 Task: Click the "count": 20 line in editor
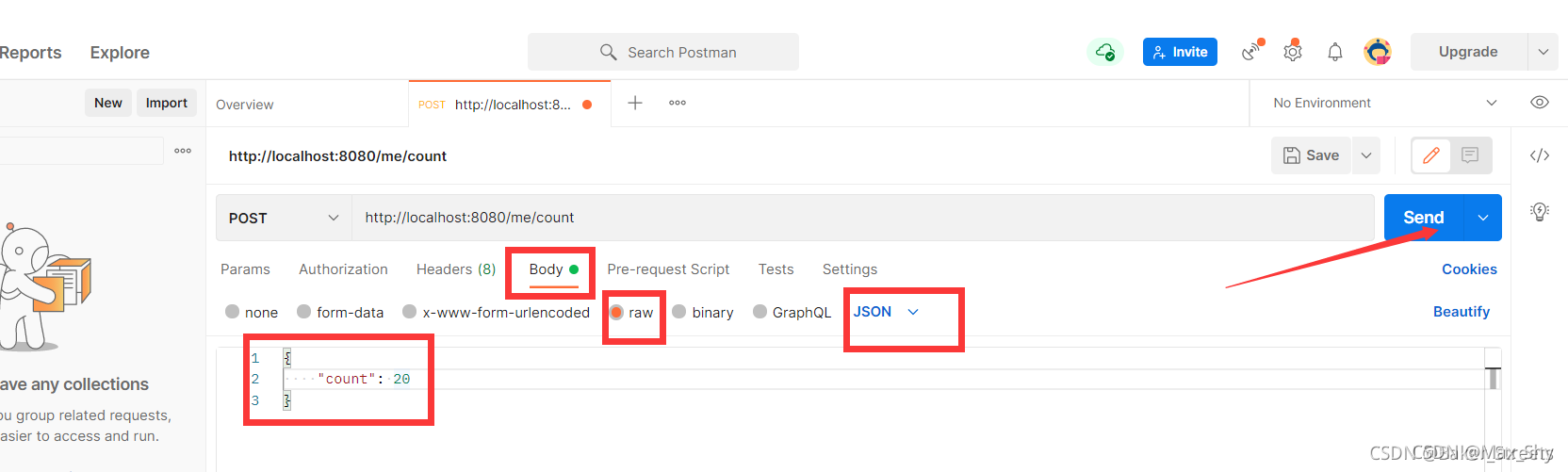[364, 379]
